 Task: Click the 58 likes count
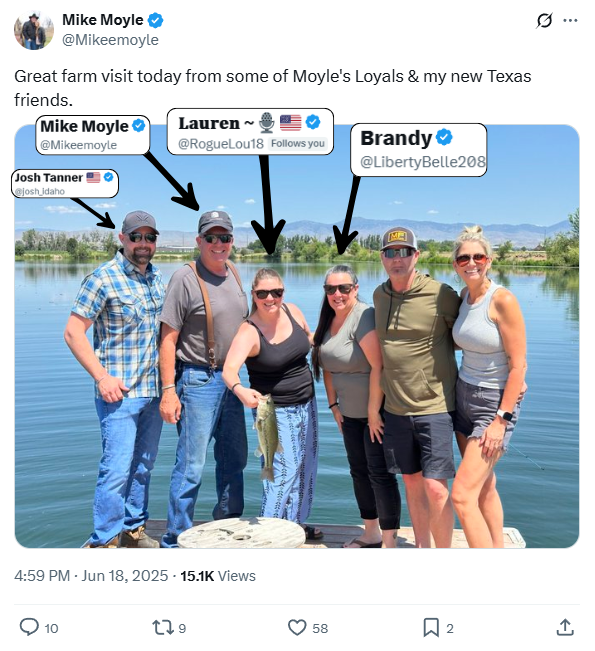point(320,628)
